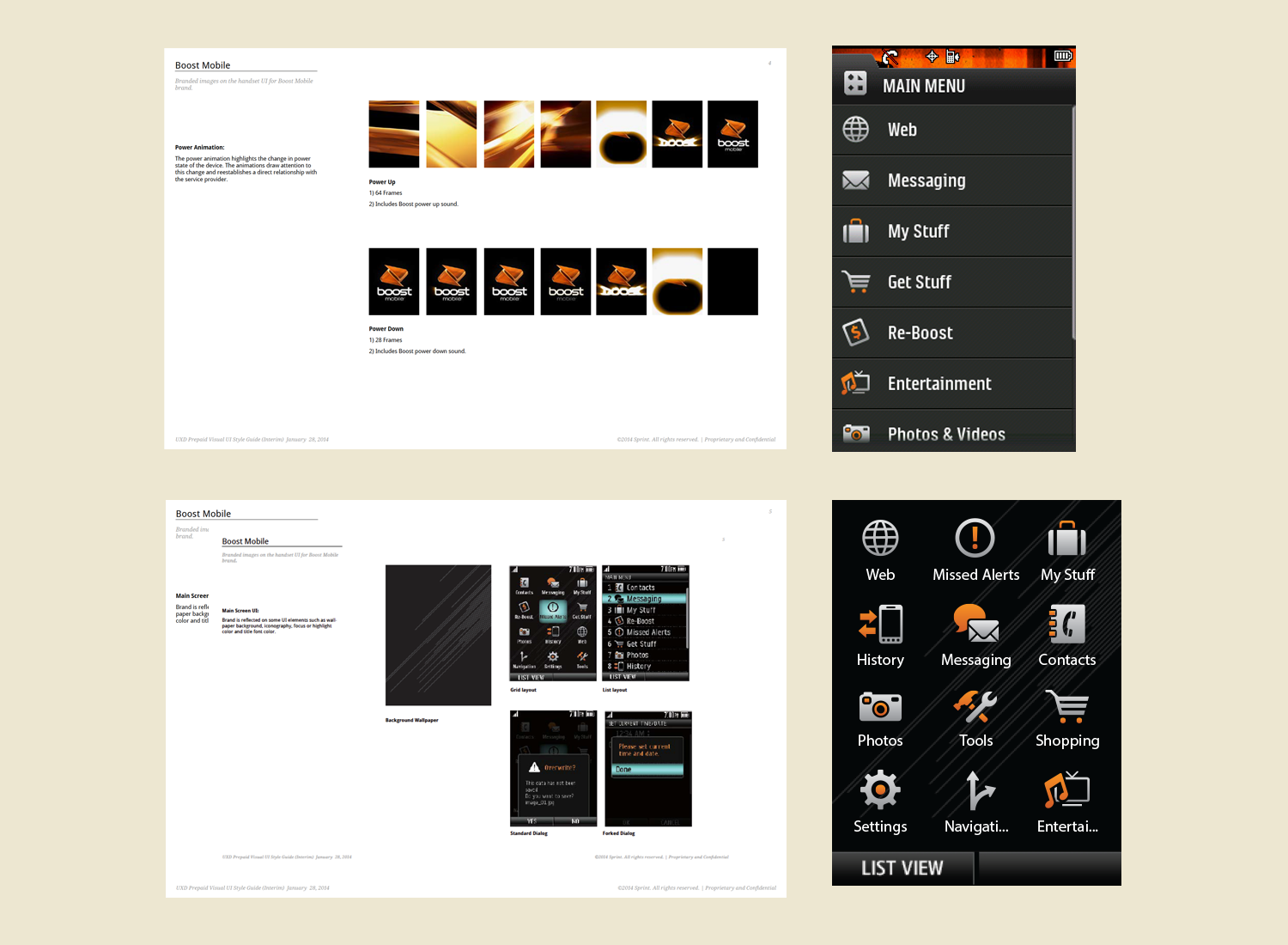Click the "Power Animation:" heading text
The width and height of the screenshot is (1288, 945).
point(199,148)
